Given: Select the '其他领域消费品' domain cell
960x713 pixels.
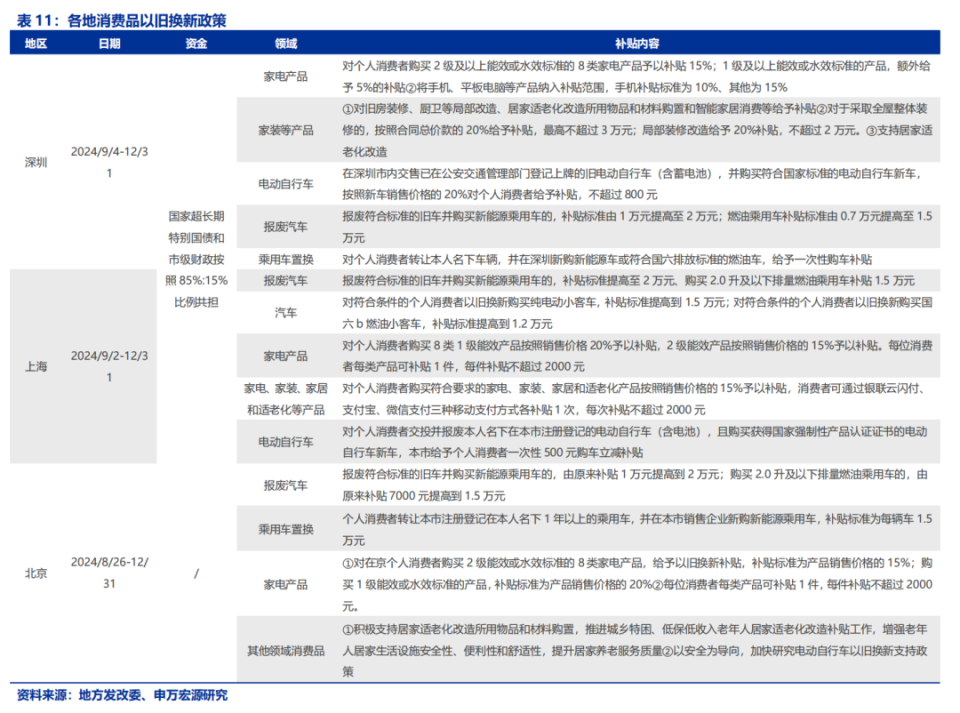Looking at the screenshot, I should (285, 651).
